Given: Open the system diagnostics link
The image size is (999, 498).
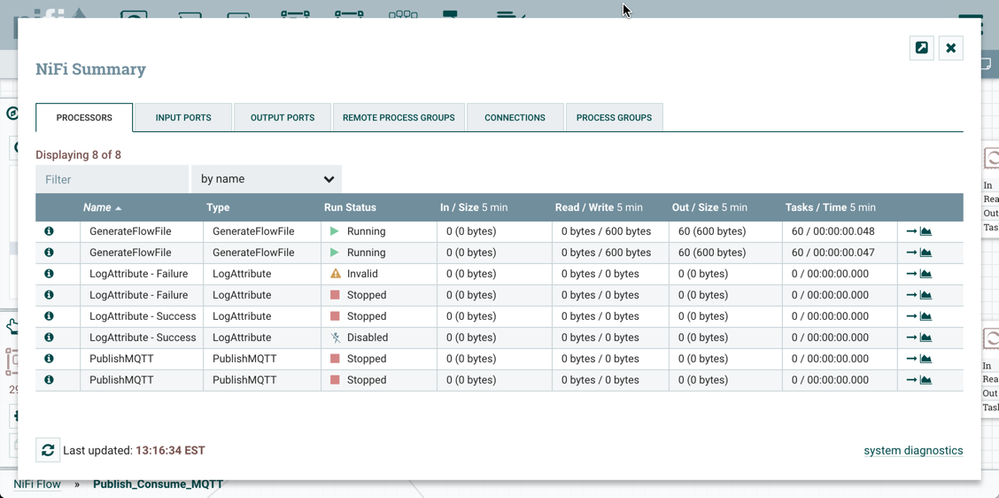Looking at the screenshot, I should (913, 451).
